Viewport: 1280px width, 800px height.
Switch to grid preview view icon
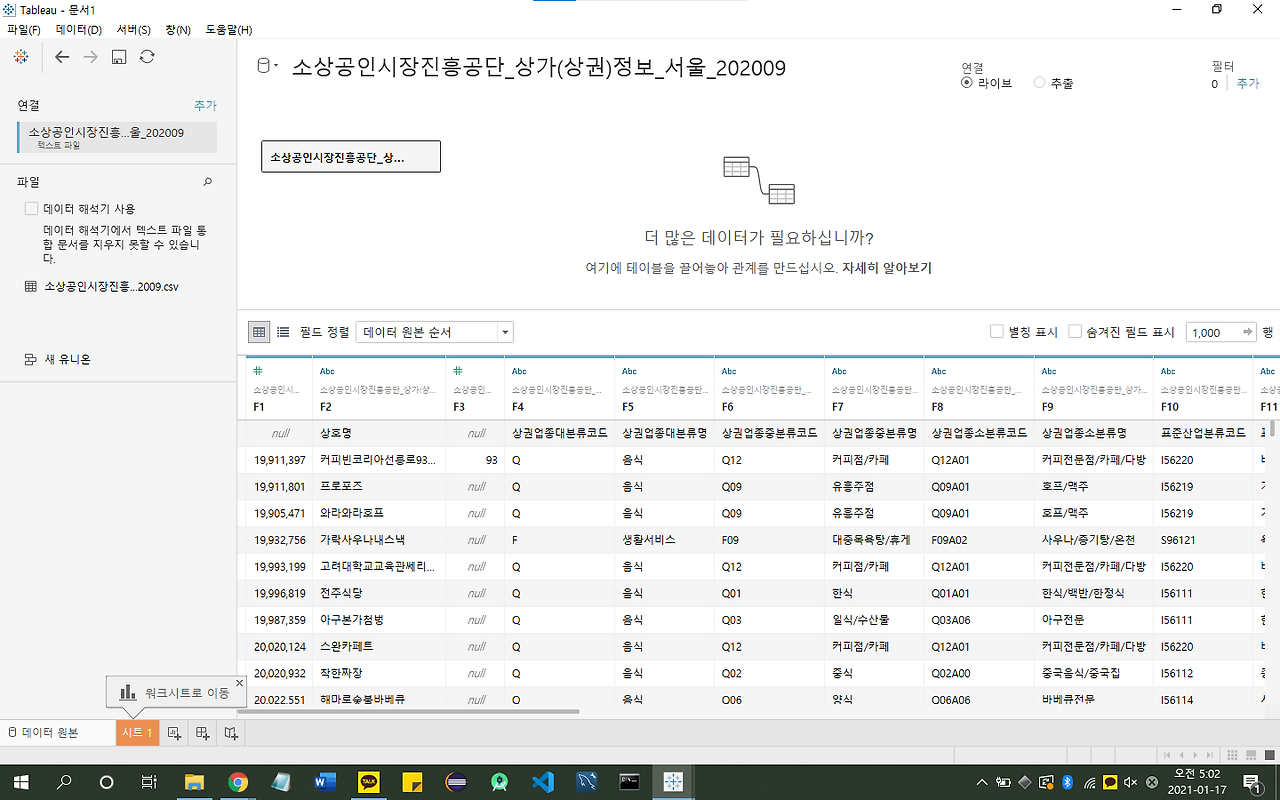pyautogui.click(x=259, y=332)
